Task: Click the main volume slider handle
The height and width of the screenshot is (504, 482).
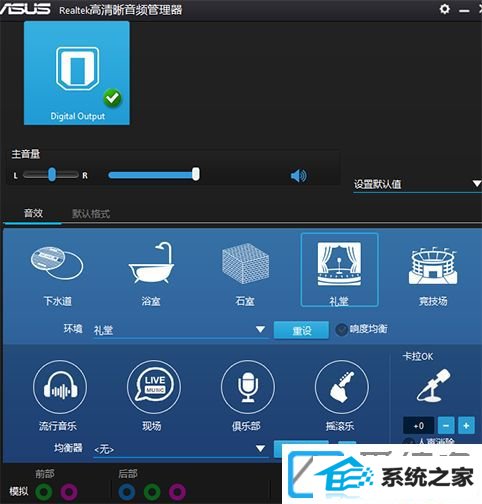Action: coord(196,174)
